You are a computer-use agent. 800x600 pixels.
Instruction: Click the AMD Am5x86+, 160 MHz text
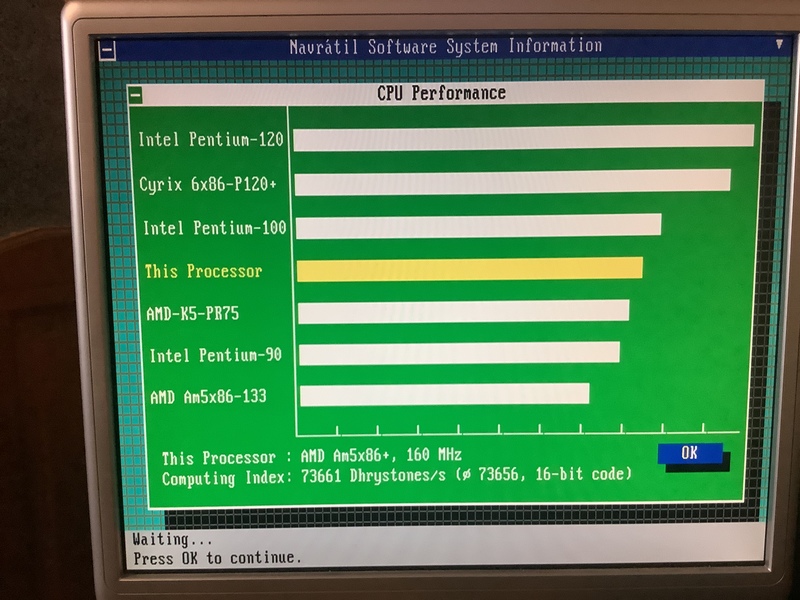pyautogui.click(x=381, y=455)
